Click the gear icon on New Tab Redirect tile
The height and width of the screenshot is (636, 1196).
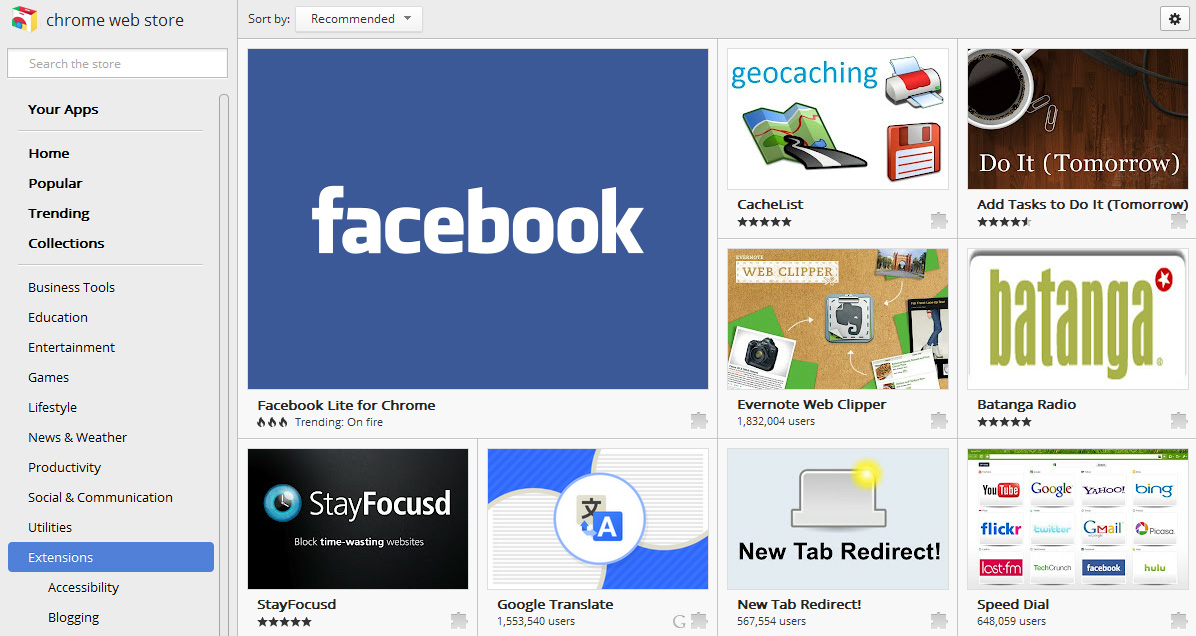[938, 620]
